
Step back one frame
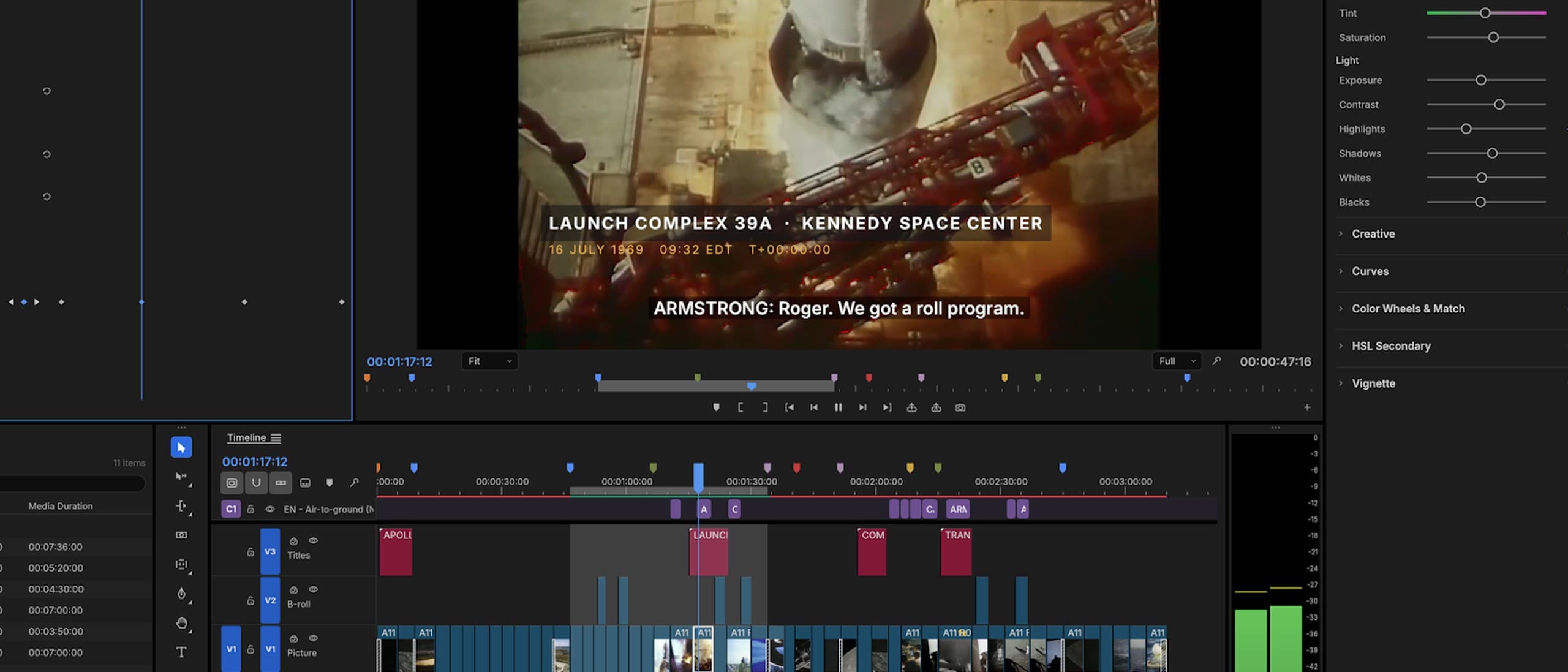point(813,407)
